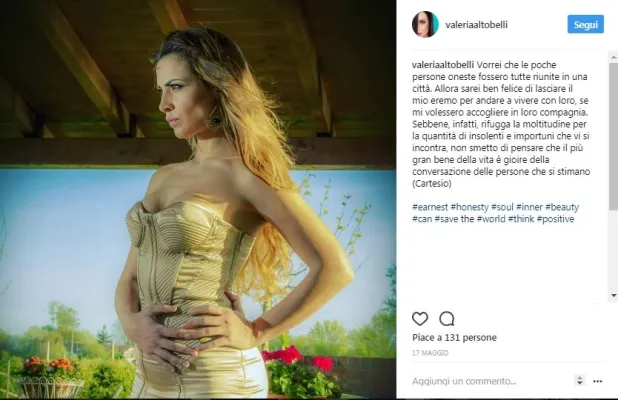Open valeriaaltobelli username in the header
Screen dimensions: 618x400
477,25
